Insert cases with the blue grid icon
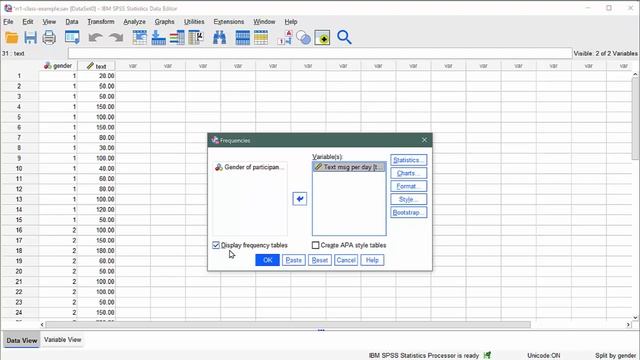The height and width of the screenshot is (360, 640). (x=242, y=38)
